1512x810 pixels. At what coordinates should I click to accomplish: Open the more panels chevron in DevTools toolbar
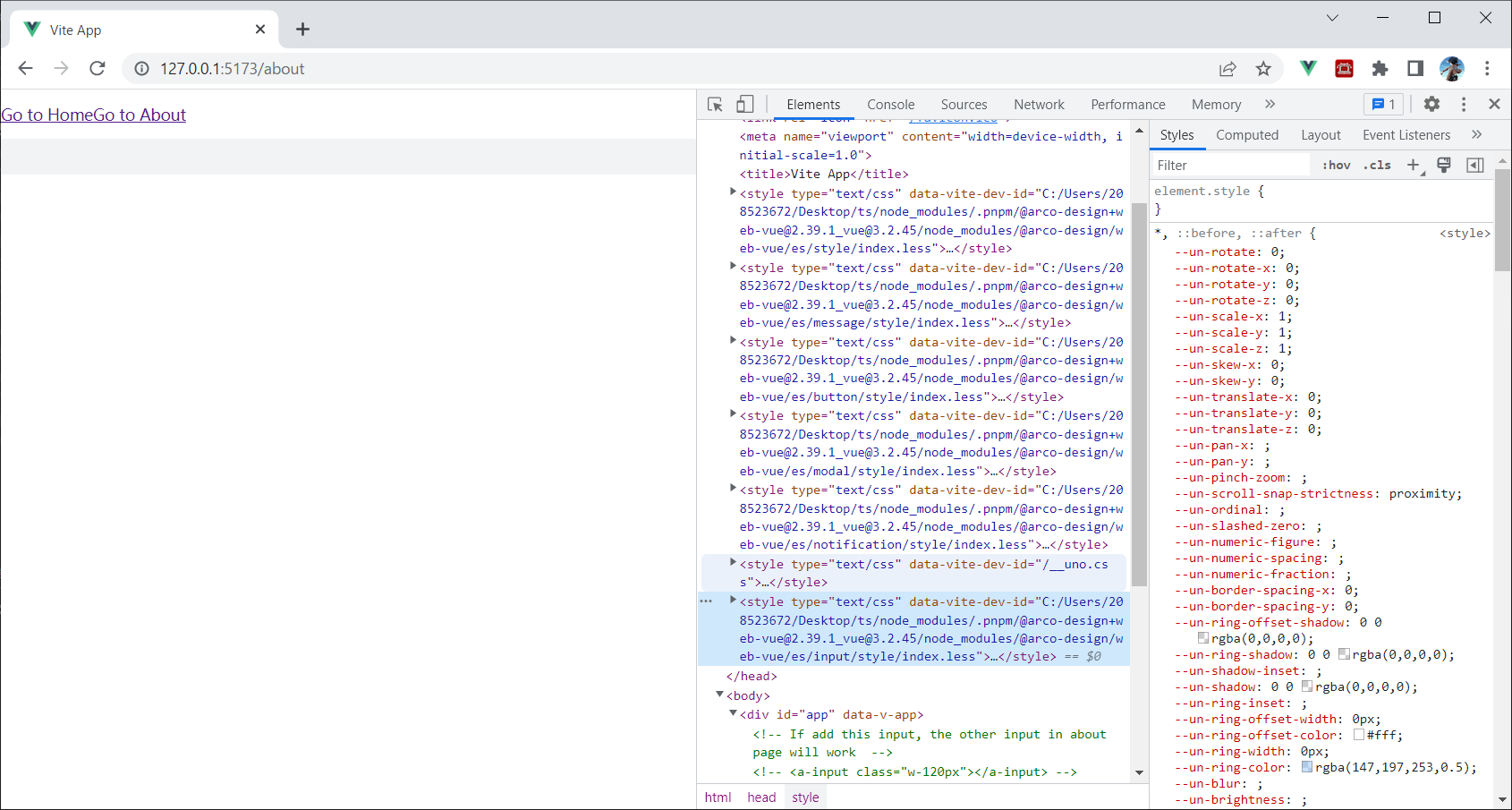coord(1270,104)
